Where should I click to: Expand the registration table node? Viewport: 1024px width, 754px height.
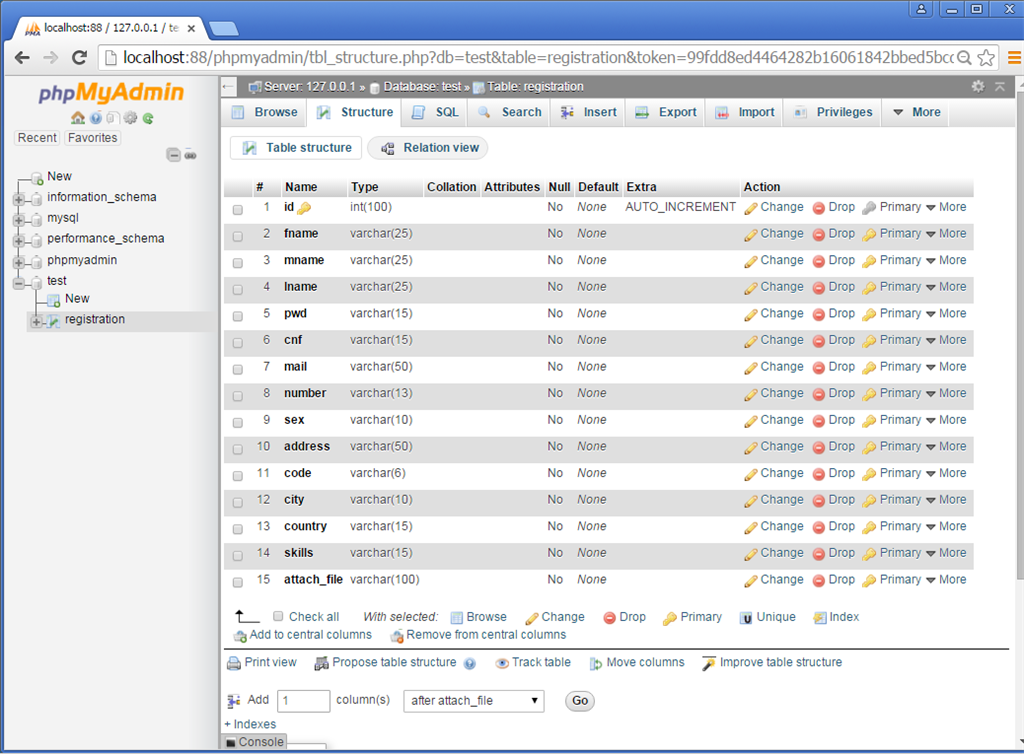[x=37, y=321]
